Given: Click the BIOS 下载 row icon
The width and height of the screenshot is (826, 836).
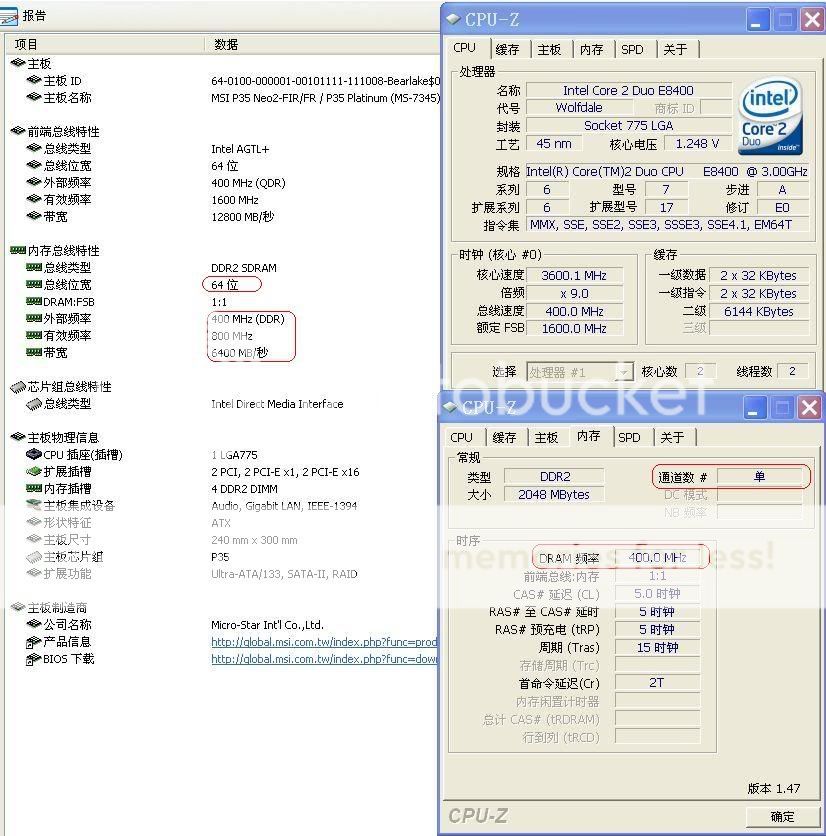Looking at the screenshot, I should (x=34, y=659).
